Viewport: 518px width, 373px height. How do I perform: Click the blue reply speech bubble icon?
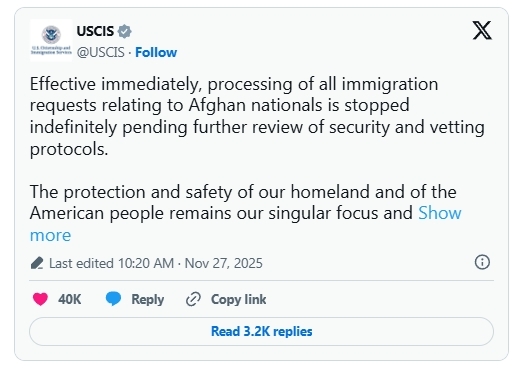click(113, 299)
